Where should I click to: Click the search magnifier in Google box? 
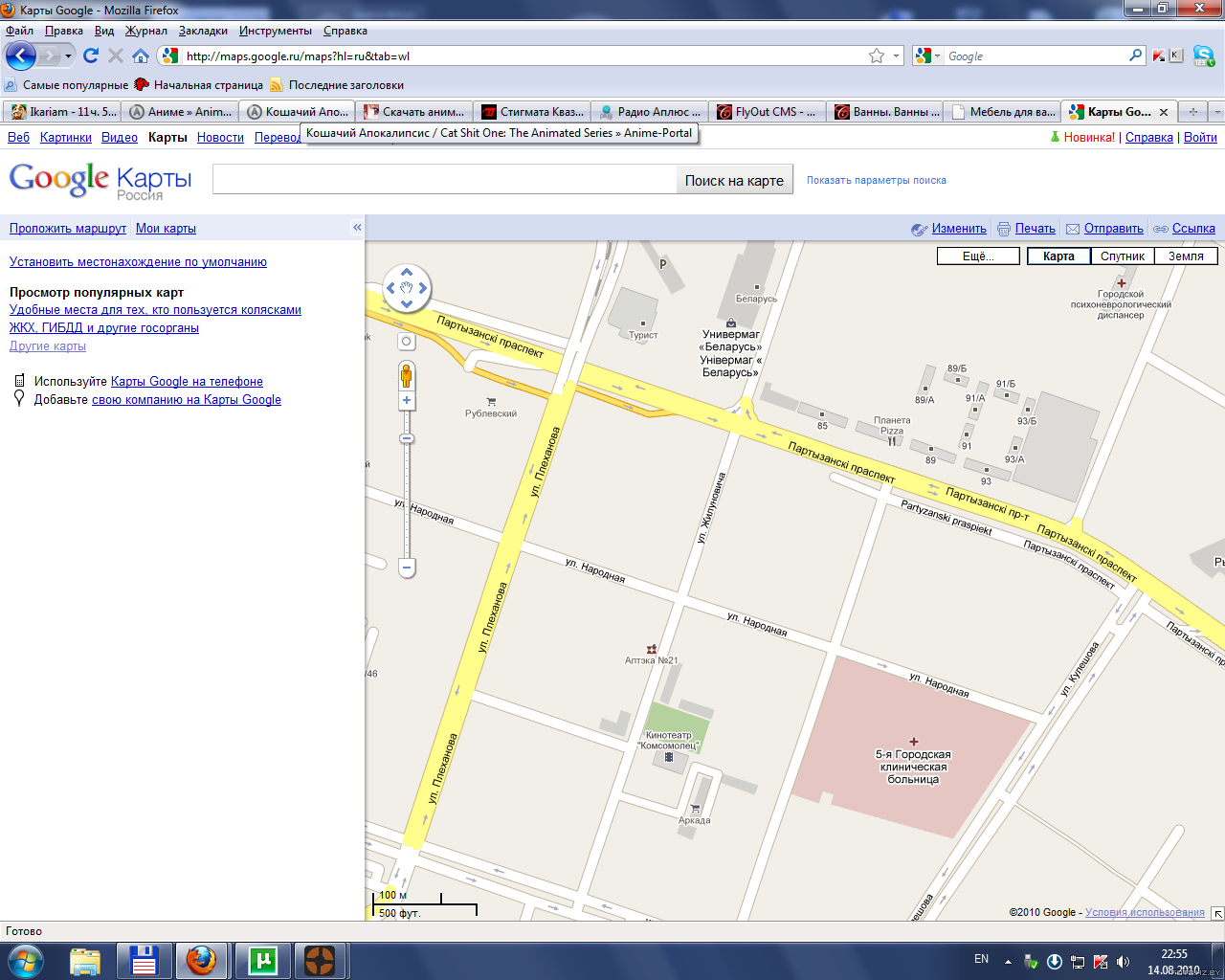tap(1136, 56)
